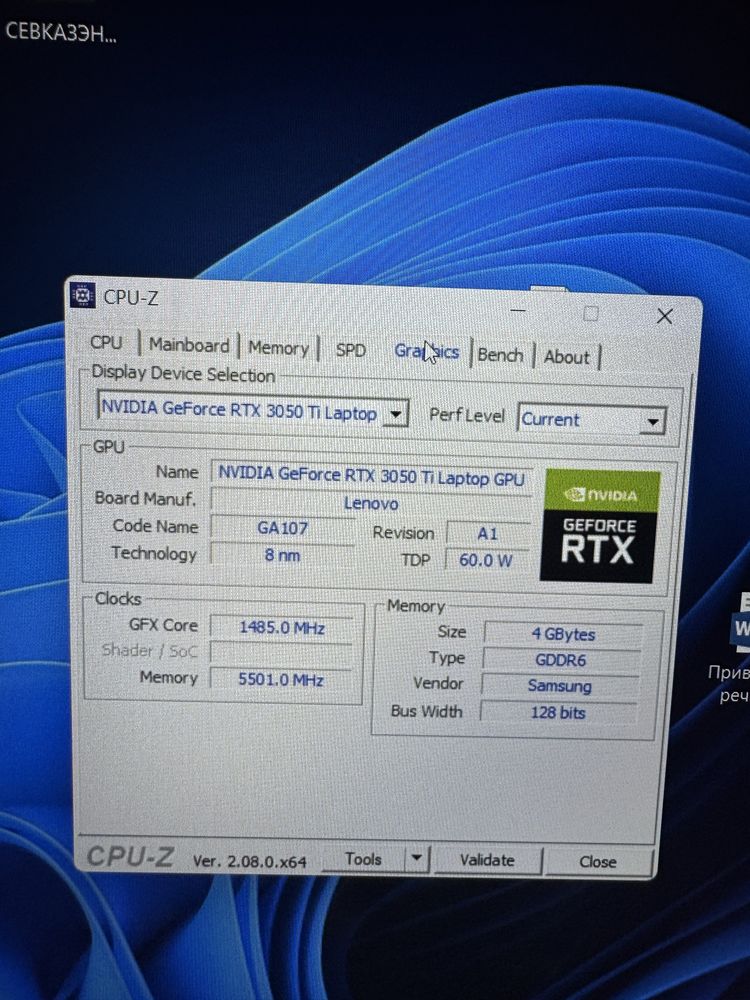Click the CPU-Z app icon in title bar
This screenshot has width=750, height=1000.
[82, 295]
